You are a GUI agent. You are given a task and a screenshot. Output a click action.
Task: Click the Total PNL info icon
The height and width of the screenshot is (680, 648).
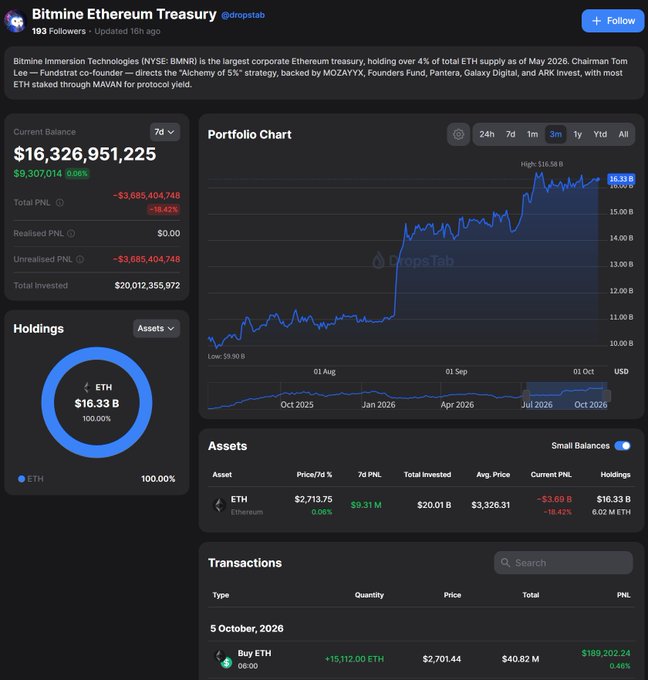tap(60, 203)
